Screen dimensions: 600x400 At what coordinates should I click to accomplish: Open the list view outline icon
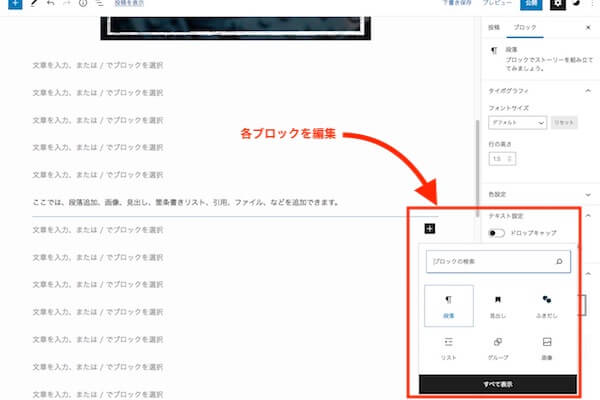pos(99,3)
